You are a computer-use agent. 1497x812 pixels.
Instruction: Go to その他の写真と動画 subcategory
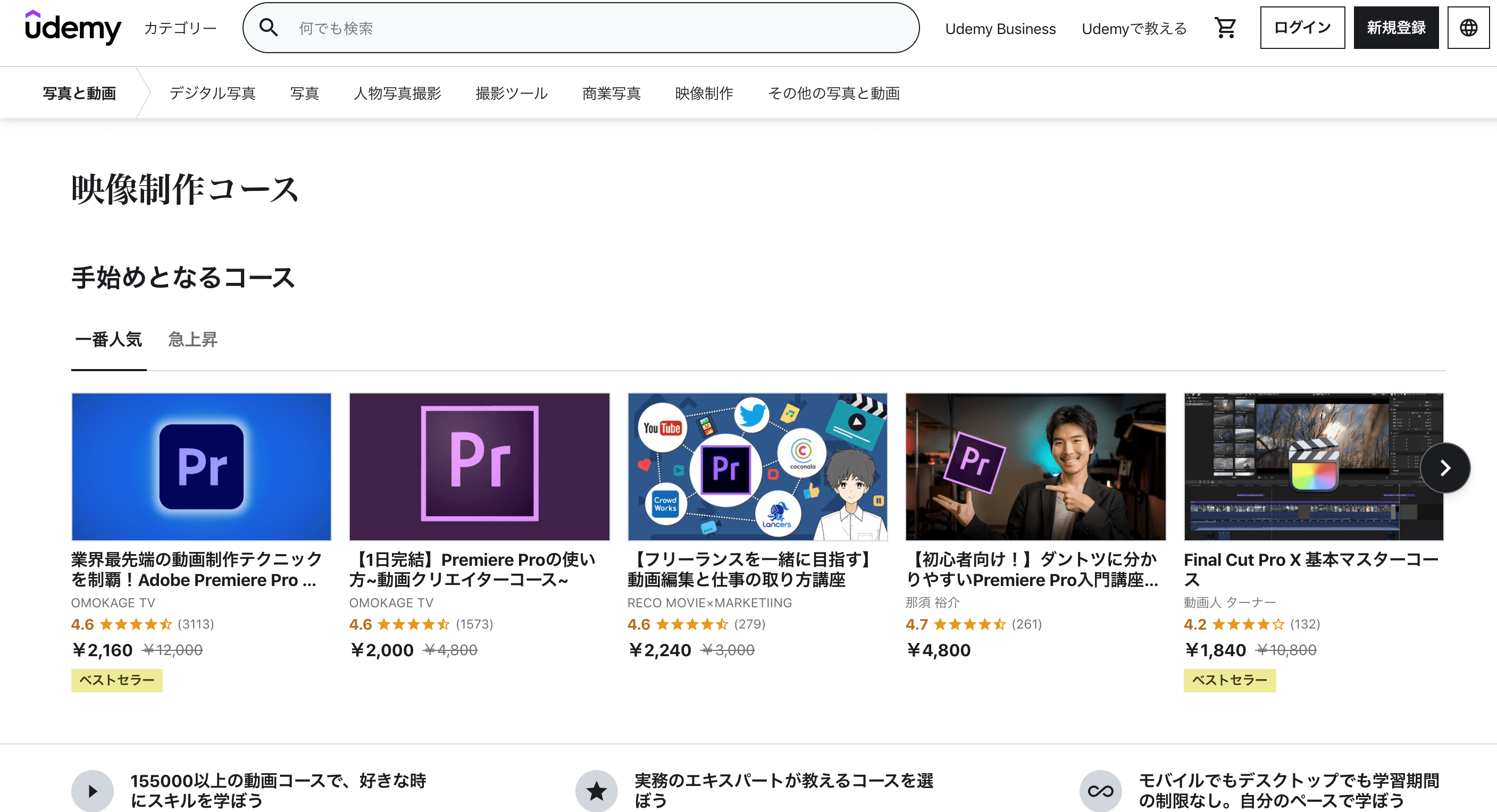pyautogui.click(x=834, y=93)
